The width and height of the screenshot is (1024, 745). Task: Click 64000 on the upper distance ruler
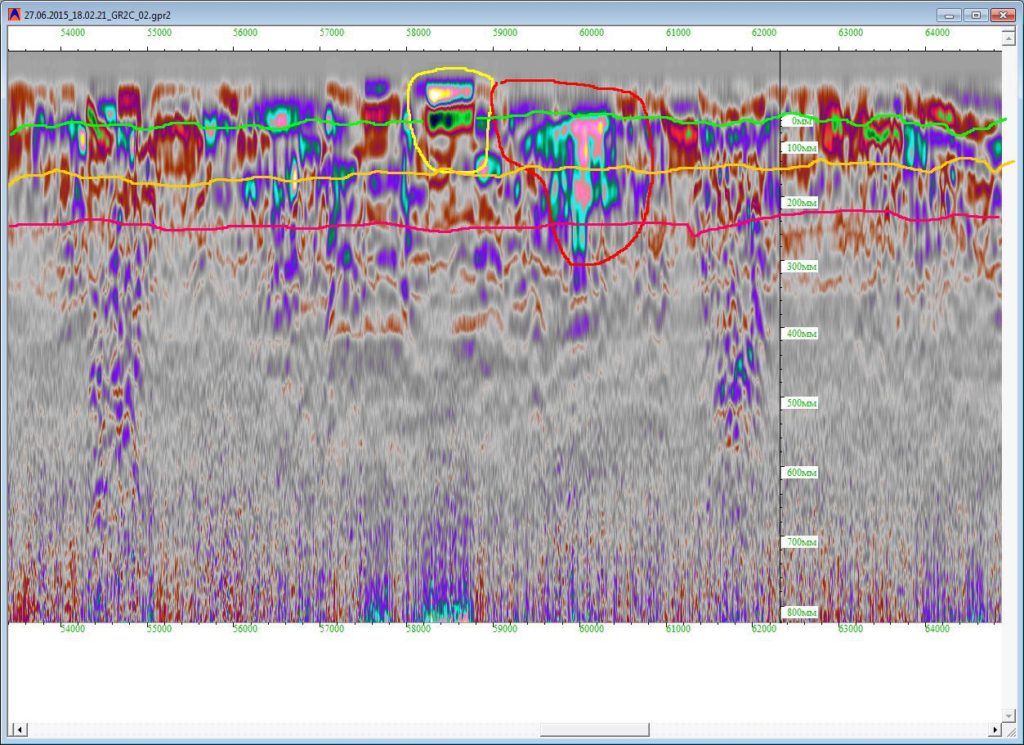[x=937, y=33]
